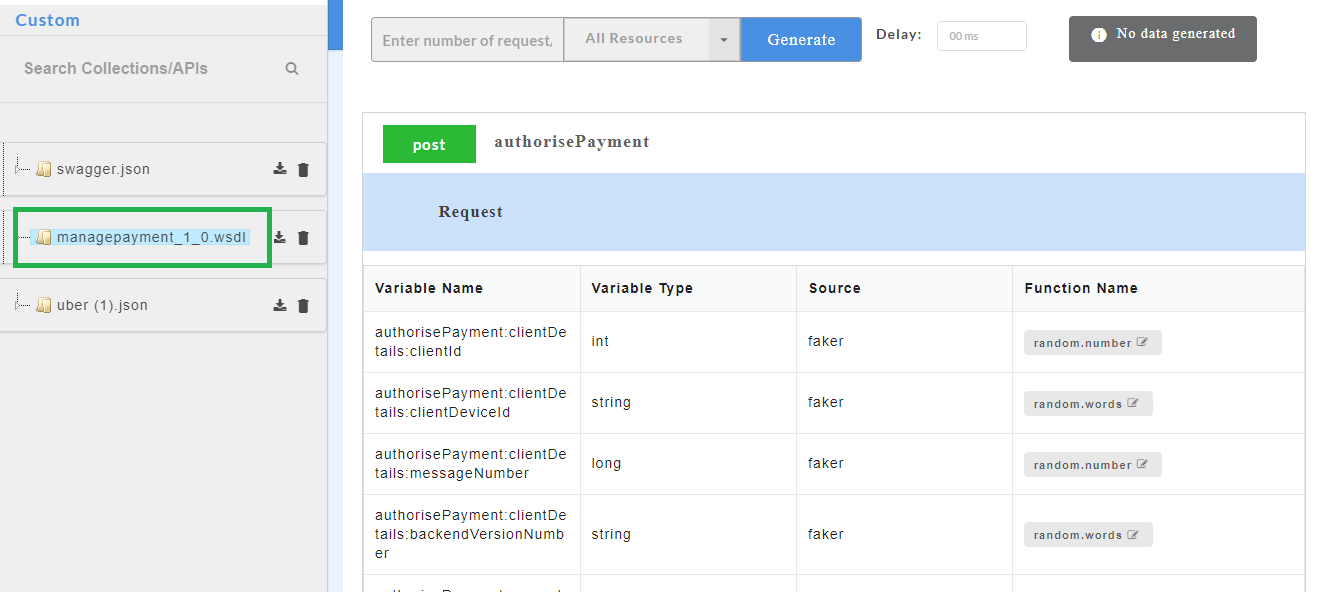Expand the swagger.json tree item
This screenshot has width=1320, height=592.
pyautogui.click(x=102, y=169)
